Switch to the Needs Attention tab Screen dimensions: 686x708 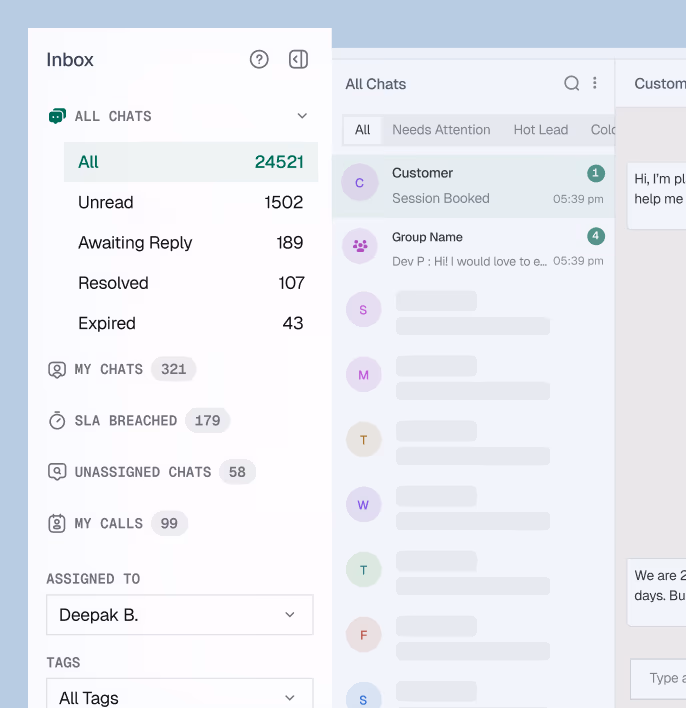[441, 130]
